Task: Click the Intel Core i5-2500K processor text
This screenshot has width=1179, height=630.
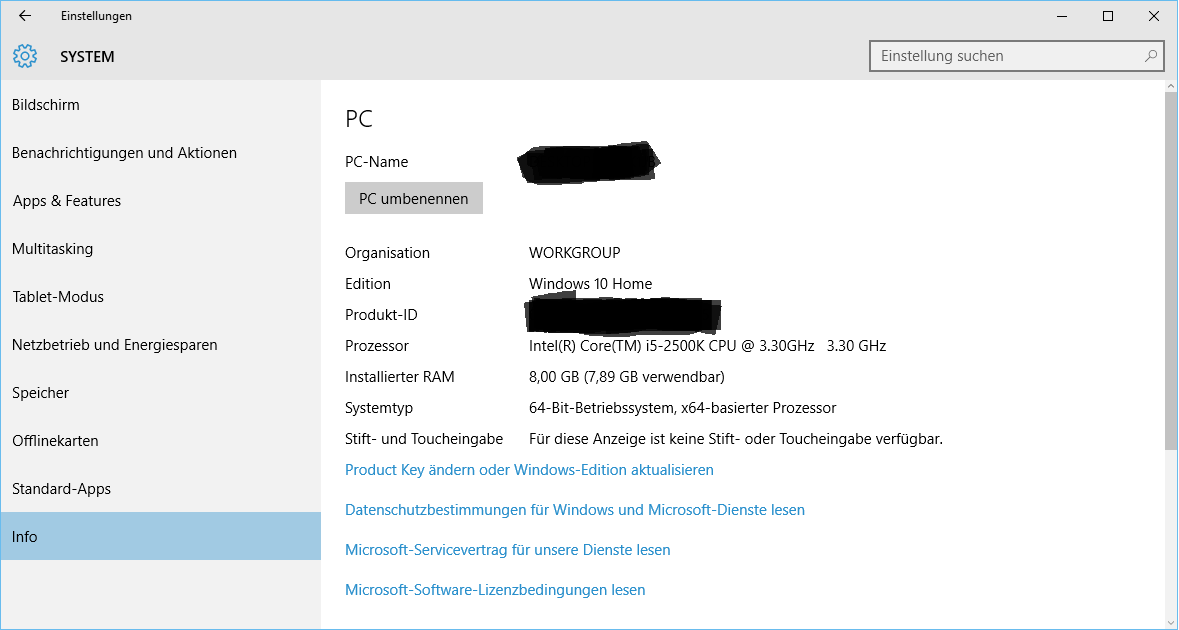Action: [708, 346]
